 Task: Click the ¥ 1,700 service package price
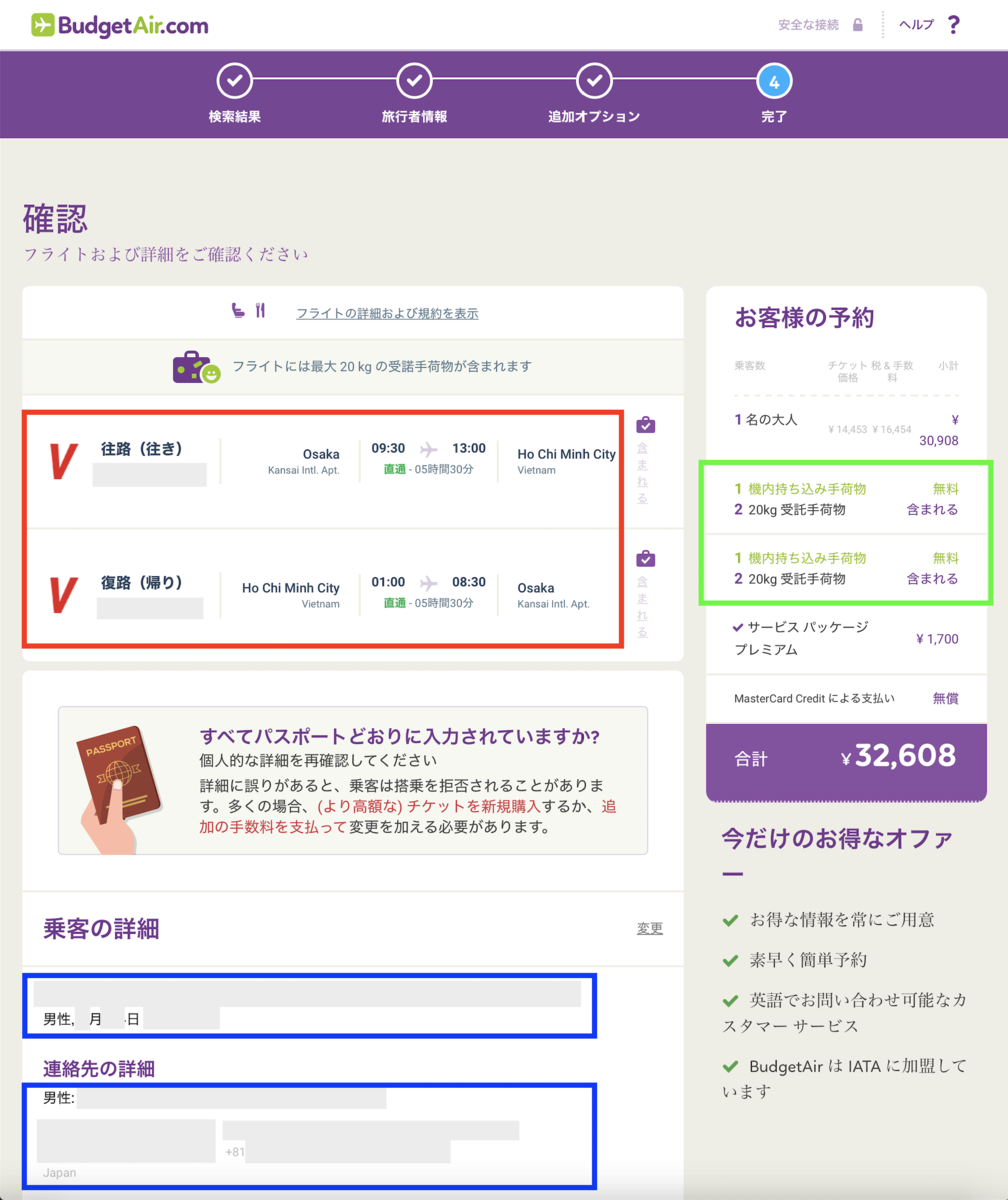tap(937, 637)
